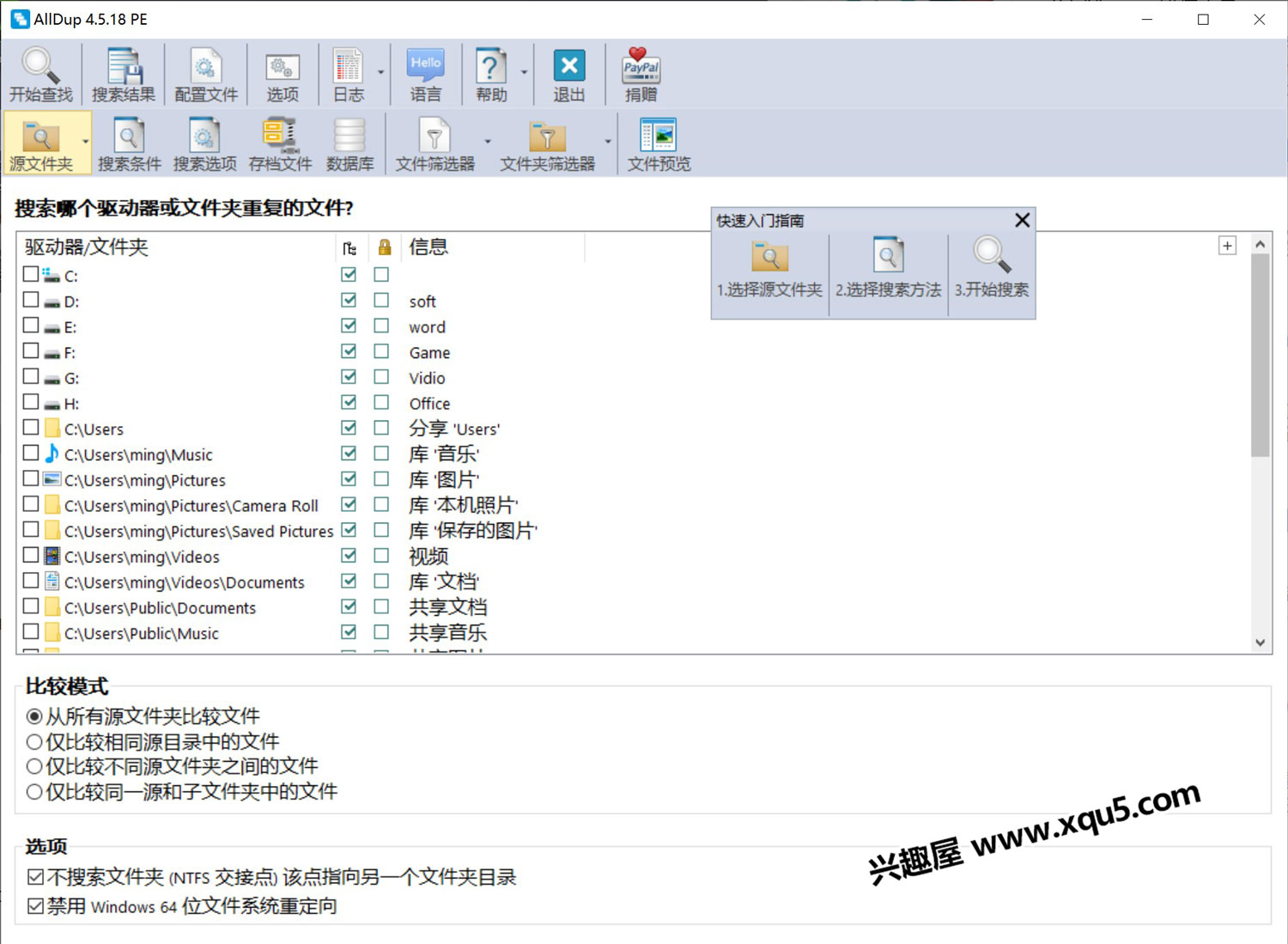Check the C: drive source checkbox

(31, 274)
